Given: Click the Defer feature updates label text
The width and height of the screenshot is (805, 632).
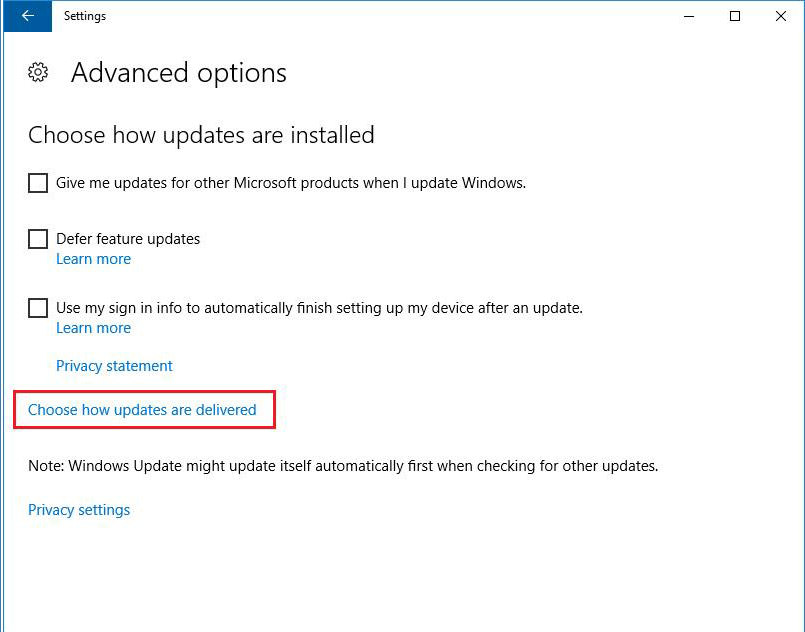Looking at the screenshot, I should tap(128, 239).
